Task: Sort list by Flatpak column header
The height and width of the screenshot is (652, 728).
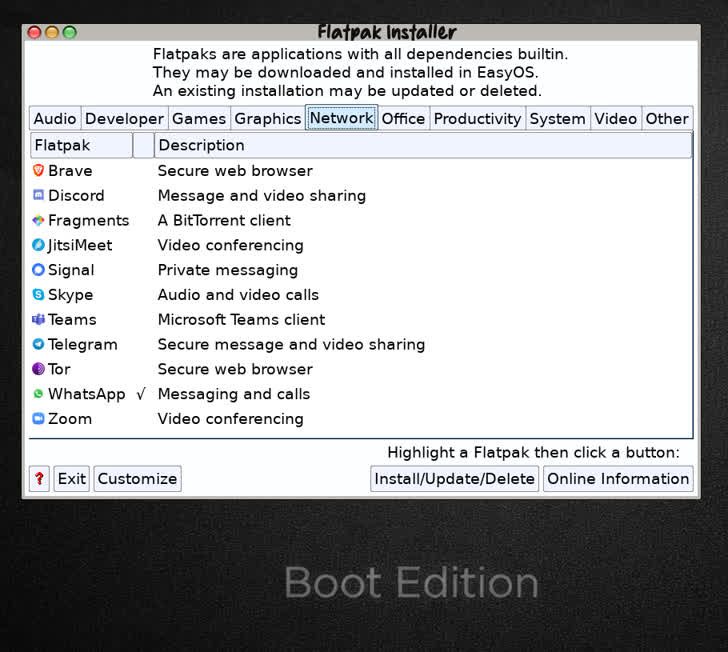Action: [81, 145]
